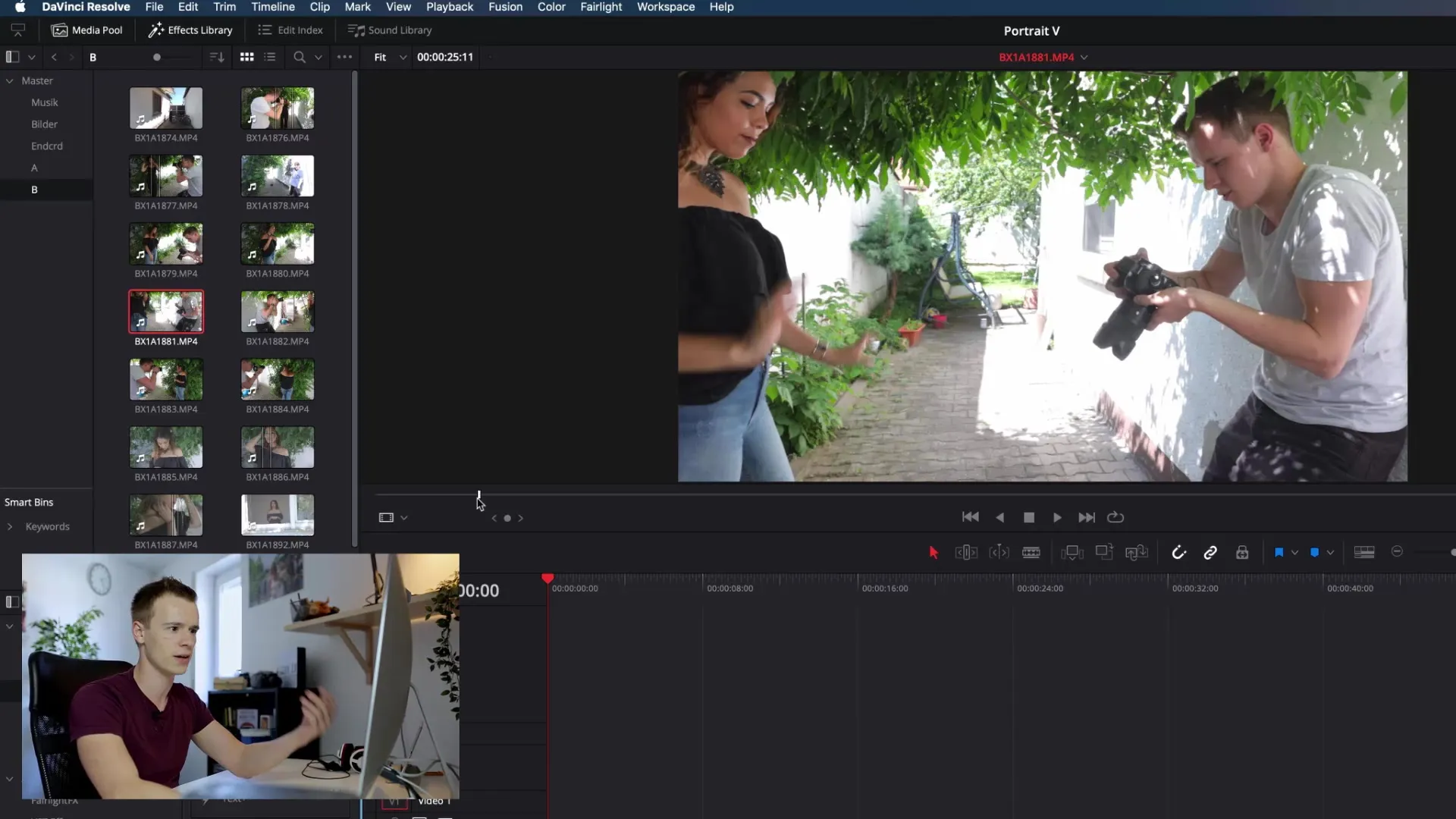This screenshot has height=819, width=1456.
Task: Activate the trim edit mode tool
Action: pos(965,553)
